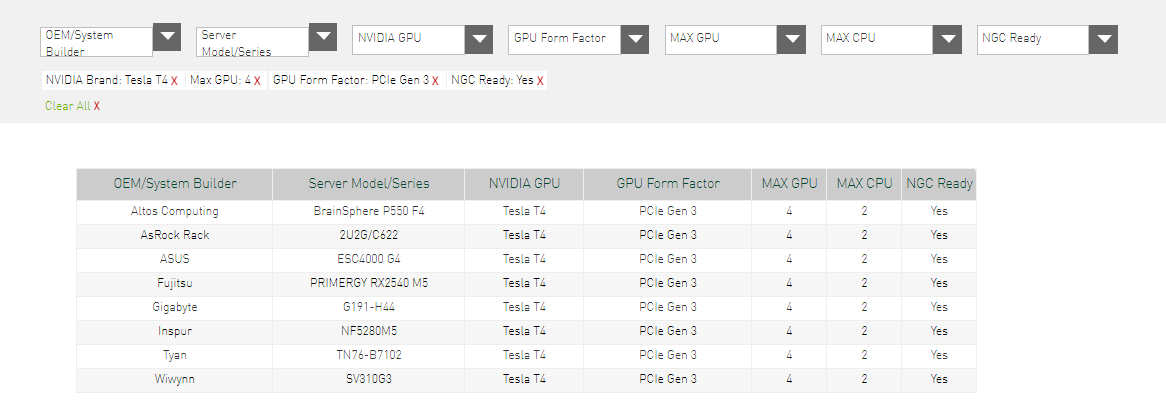Remove the NGC Ready: Yes filter
The height and width of the screenshot is (419, 1166).
pyautogui.click(x=540, y=81)
